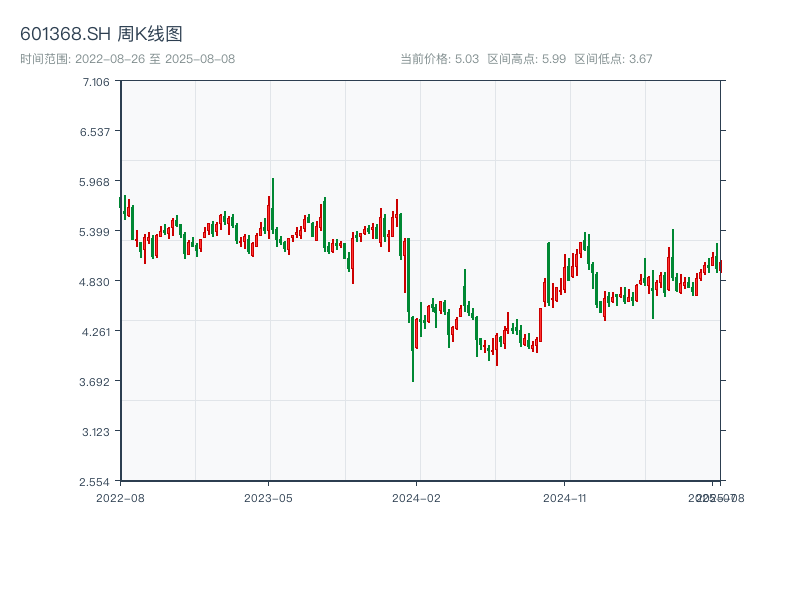800x600 pixels.
Task: Click the 7.106 y-axis label
Action: click(95, 81)
